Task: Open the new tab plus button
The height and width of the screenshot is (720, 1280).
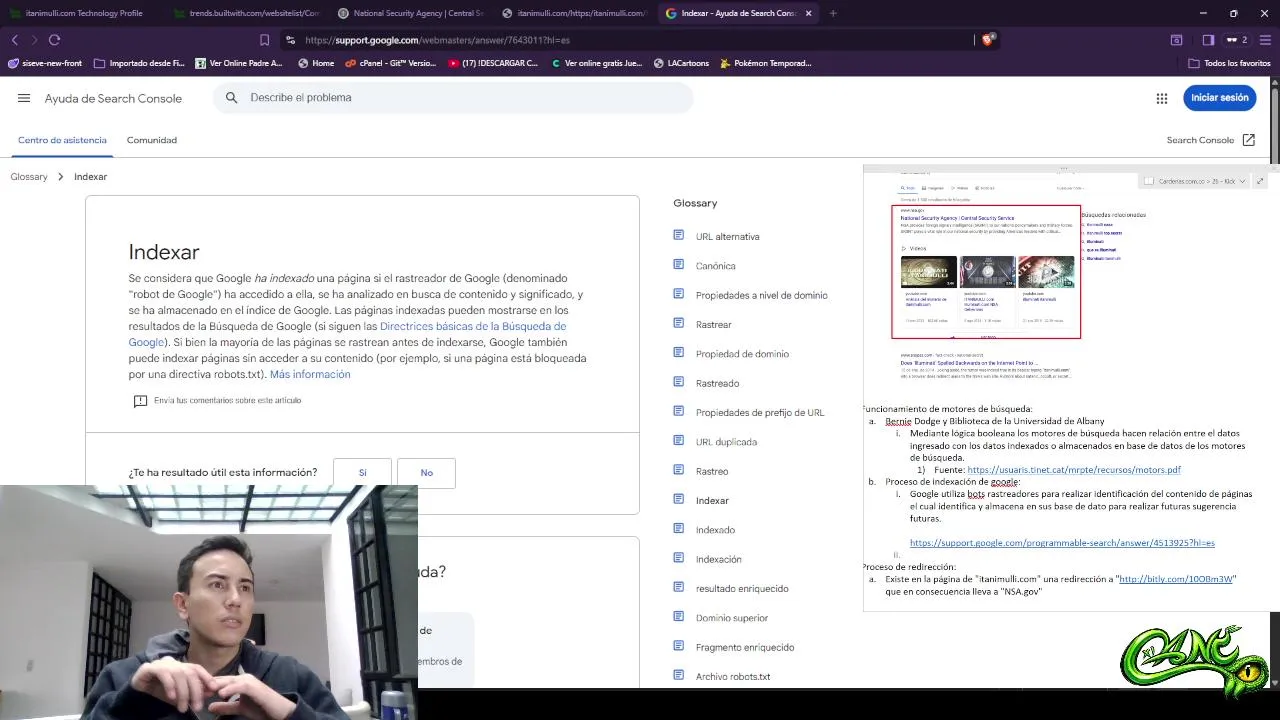Action: (x=833, y=13)
